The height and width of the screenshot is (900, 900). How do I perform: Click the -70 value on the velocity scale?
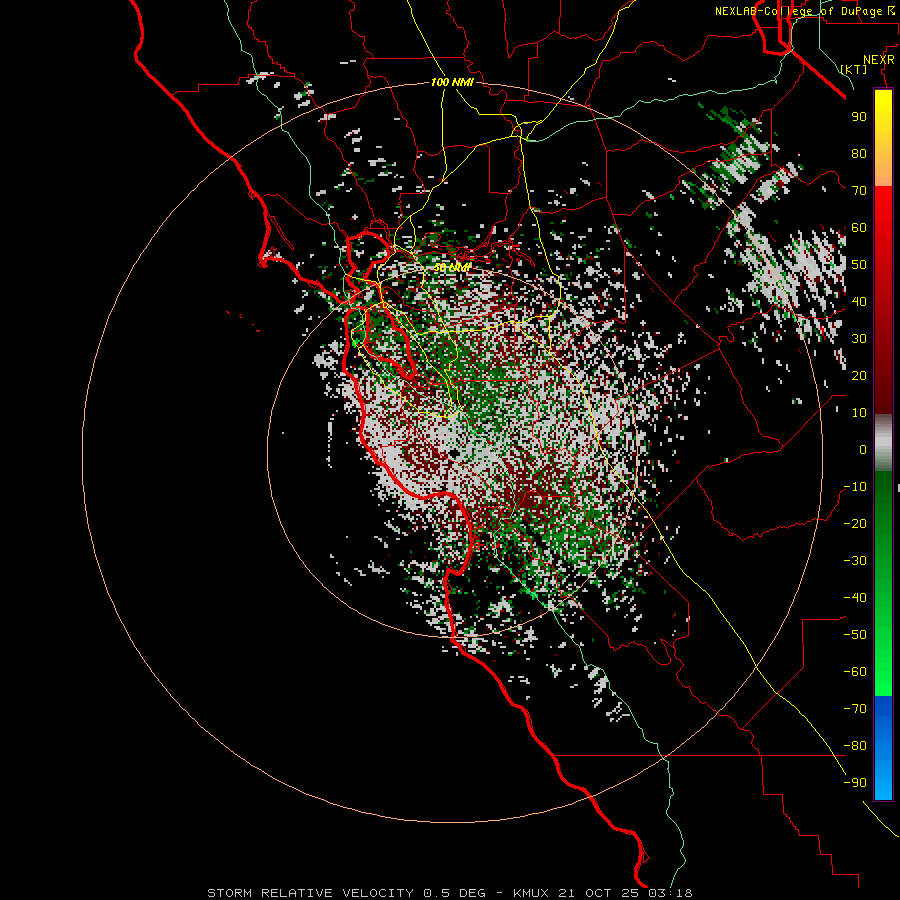point(855,709)
